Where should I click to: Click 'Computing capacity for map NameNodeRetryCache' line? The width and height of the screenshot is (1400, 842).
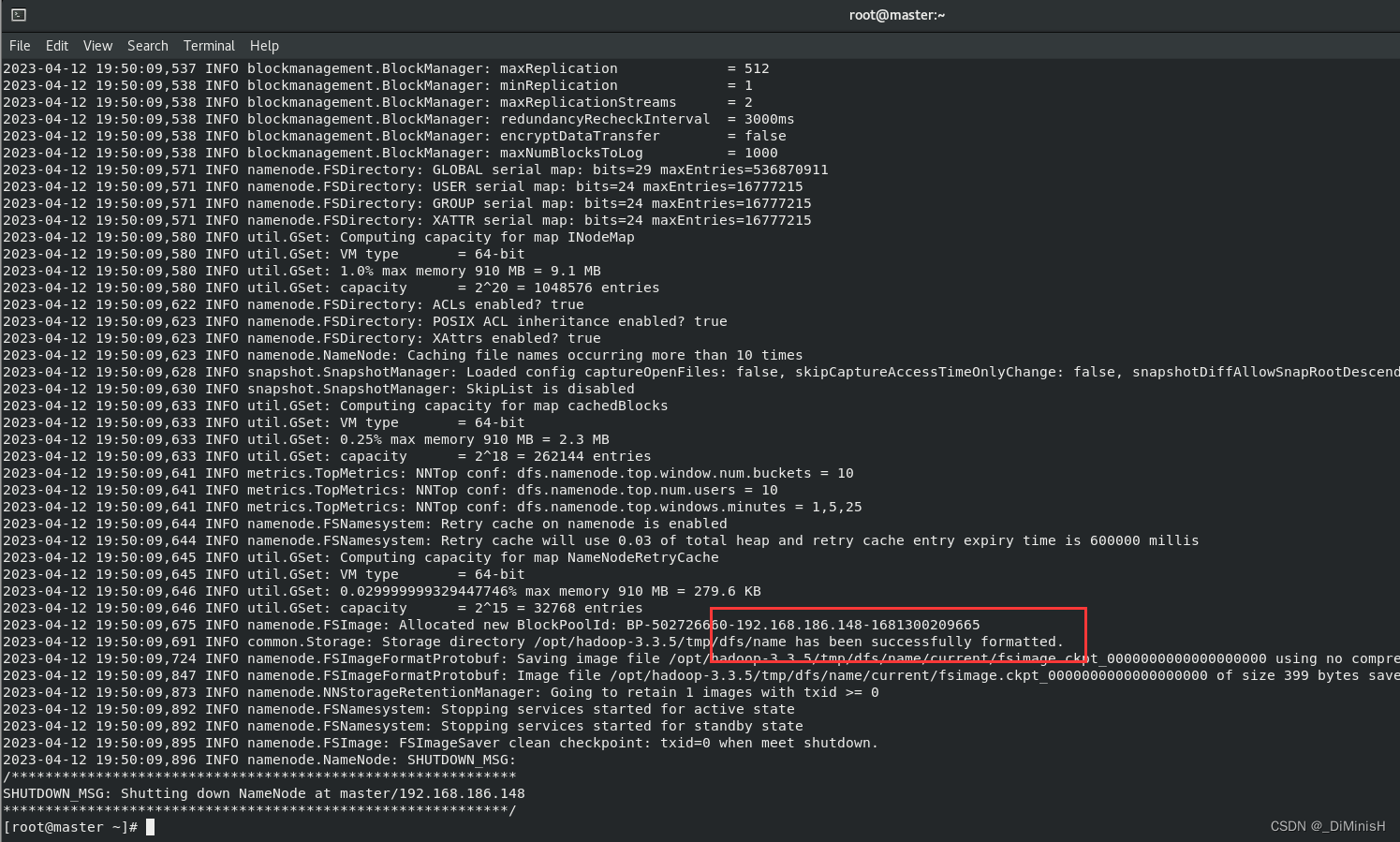[361, 557]
